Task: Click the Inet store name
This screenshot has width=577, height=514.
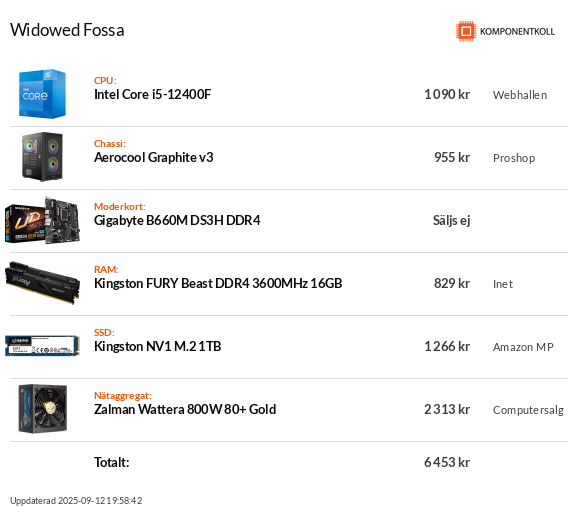Action: [503, 284]
